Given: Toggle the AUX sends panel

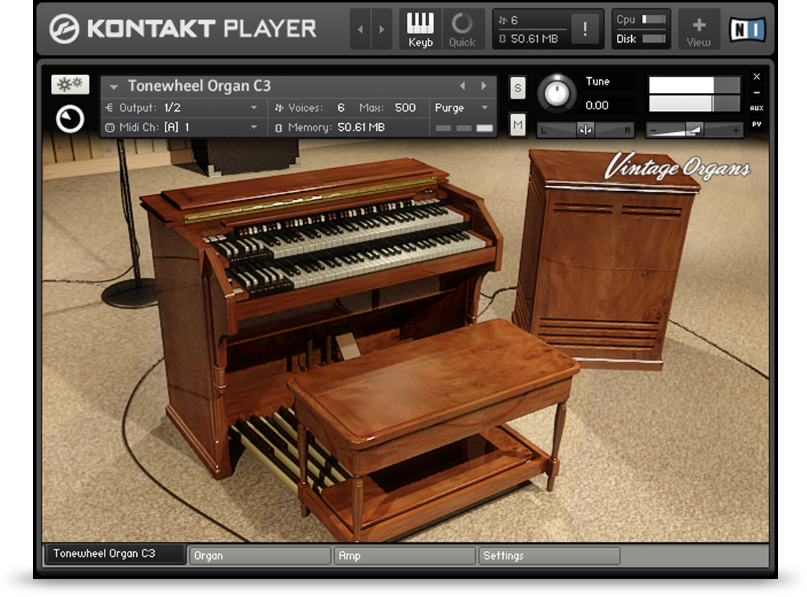Looking at the screenshot, I should click(x=757, y=108).
